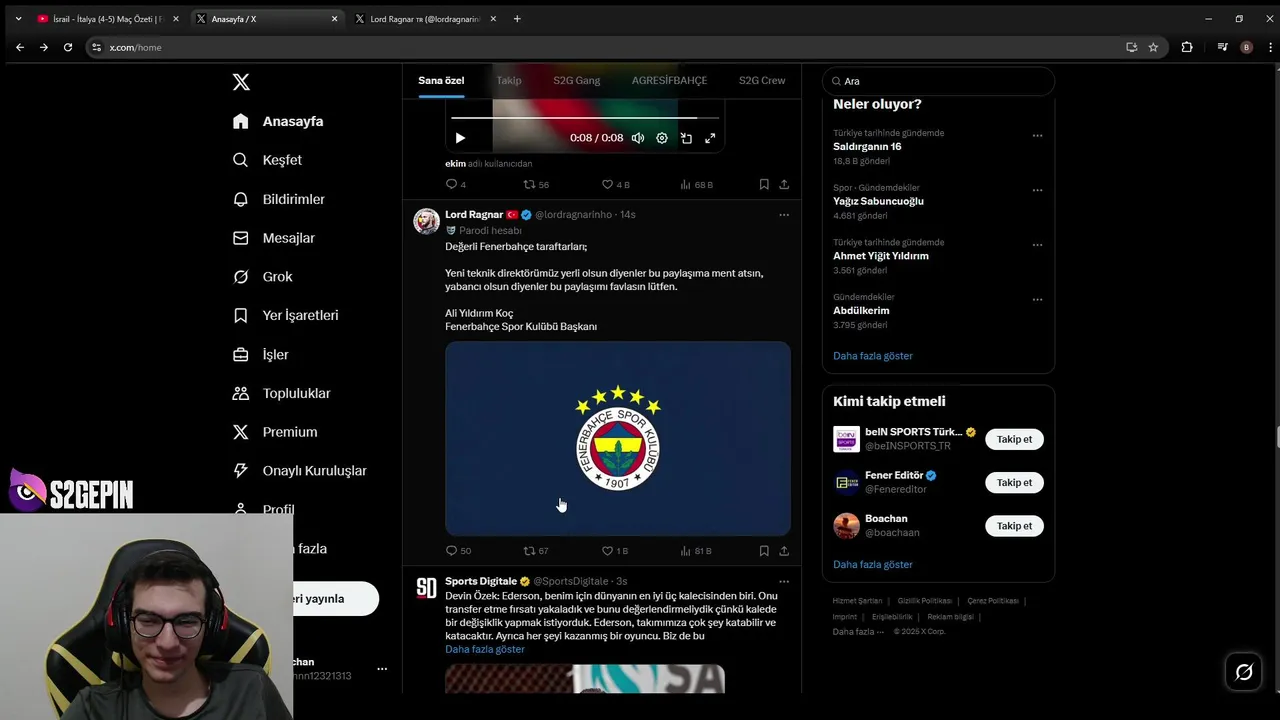Open Grok floating button
Image resolution: width=1280 pixels, height=720 pixels.
tap(1244, 672)
